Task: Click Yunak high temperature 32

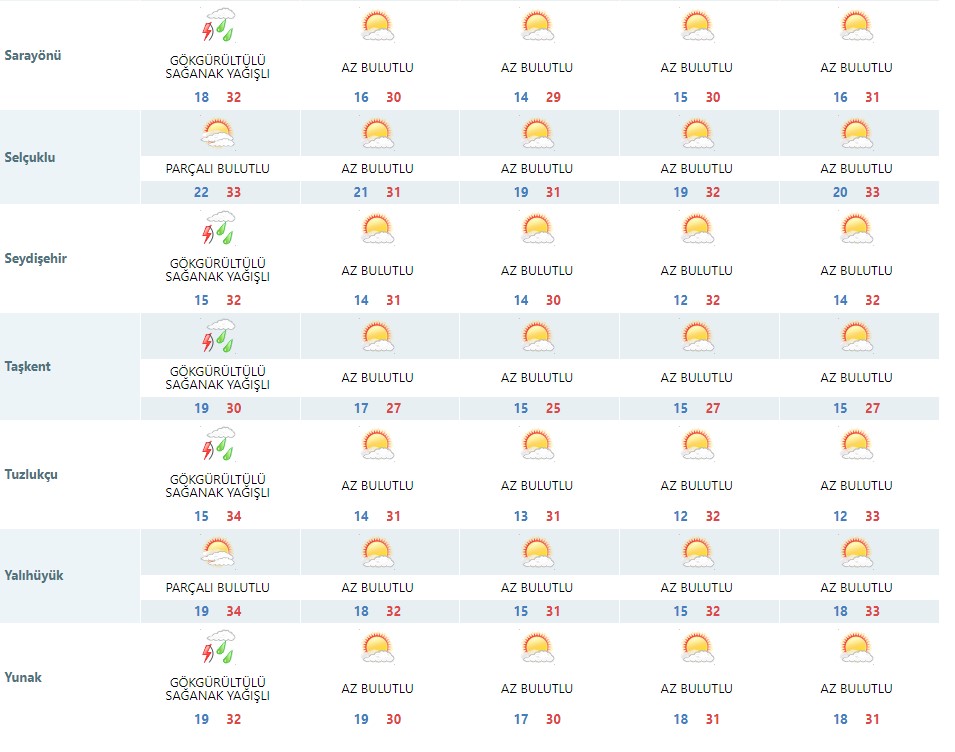Action: 234,719
